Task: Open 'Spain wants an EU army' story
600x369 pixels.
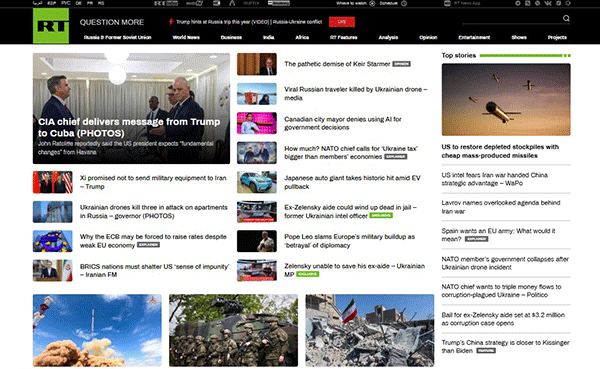Action: point(498,235)
